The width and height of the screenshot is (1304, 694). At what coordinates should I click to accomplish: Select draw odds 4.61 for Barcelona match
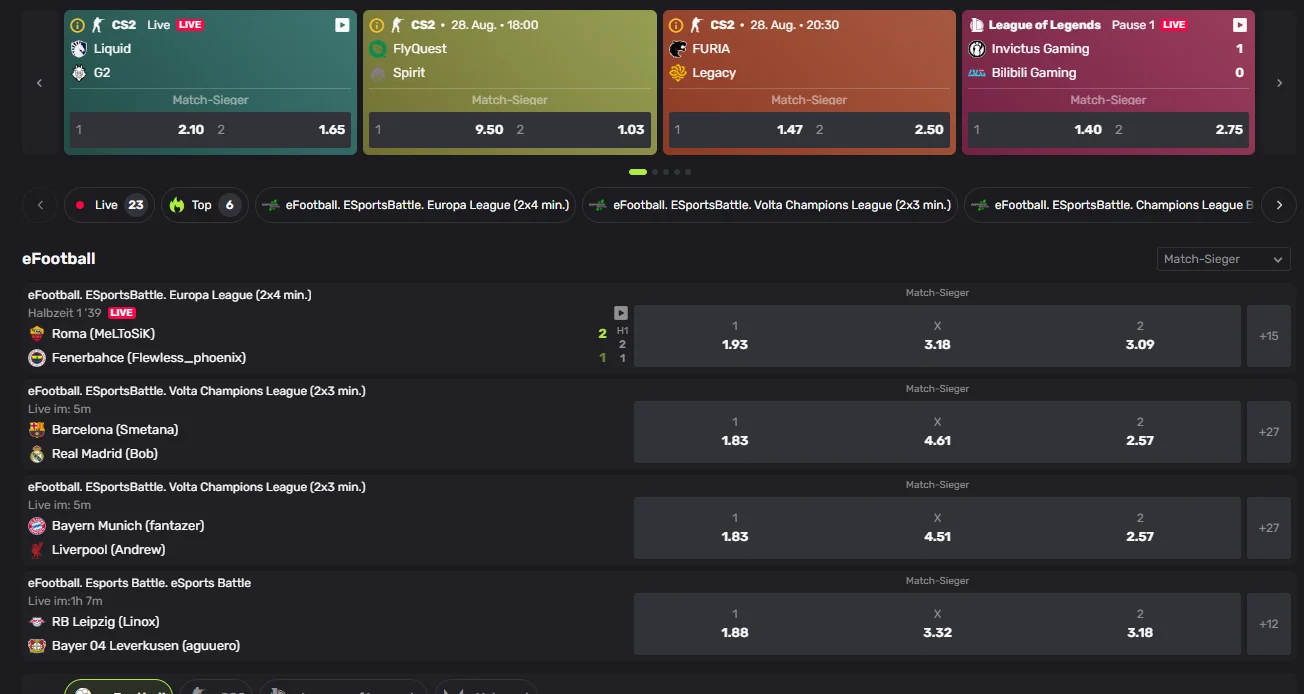click(x=937, y=432)
